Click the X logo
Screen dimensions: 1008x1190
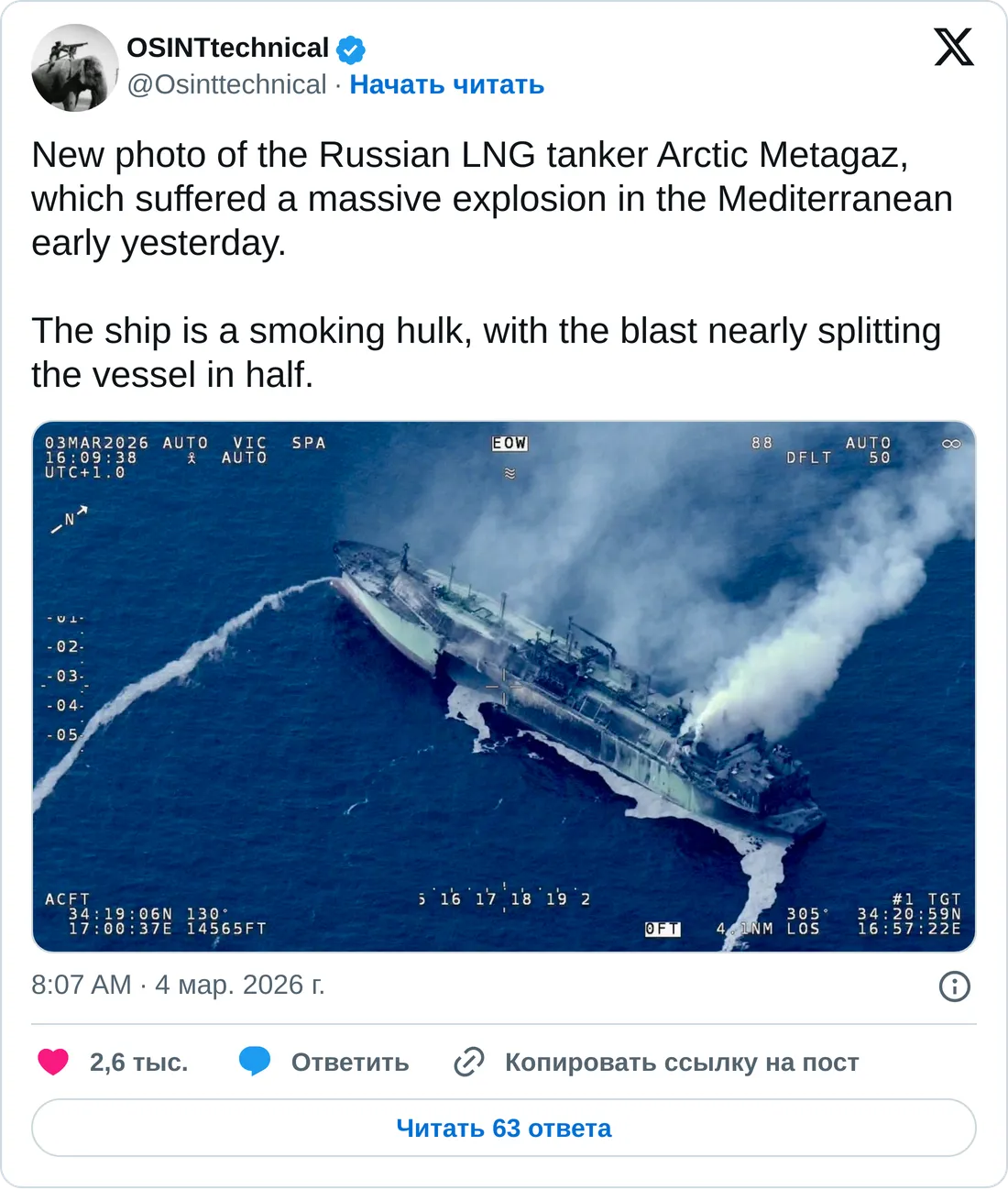coord(954,47)
